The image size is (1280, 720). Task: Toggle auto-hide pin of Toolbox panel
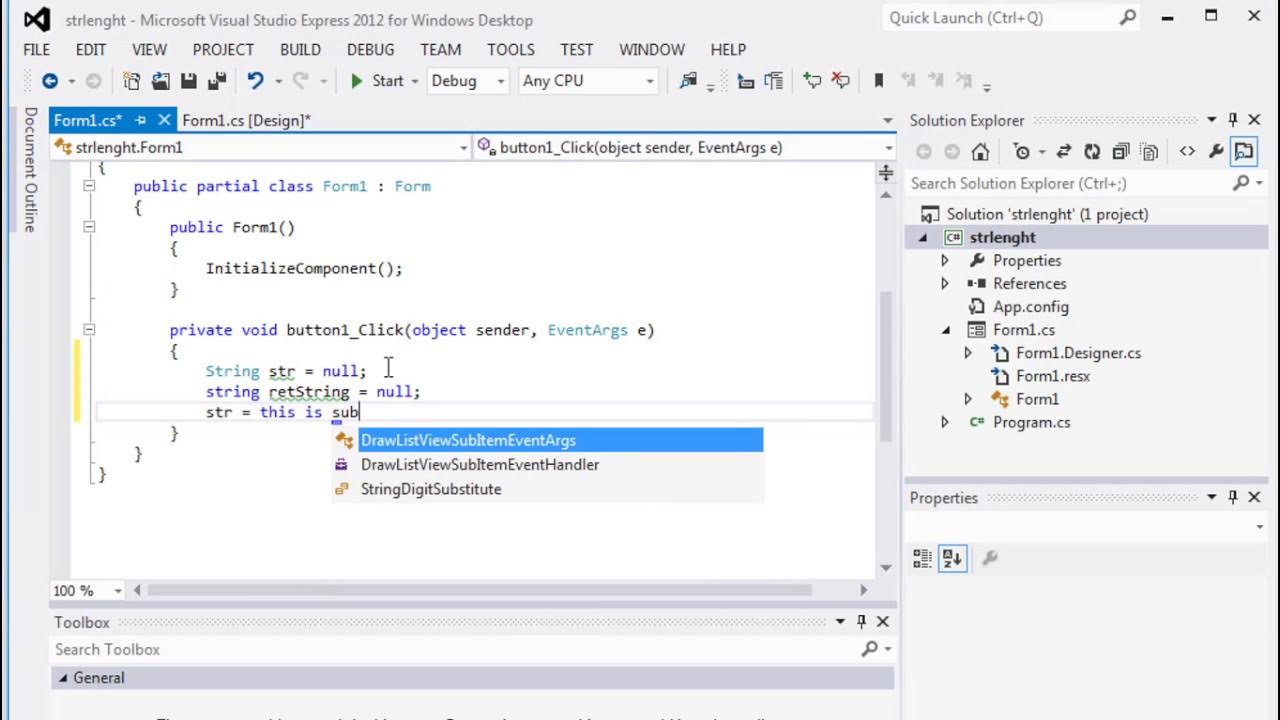(x=862, y=622)
